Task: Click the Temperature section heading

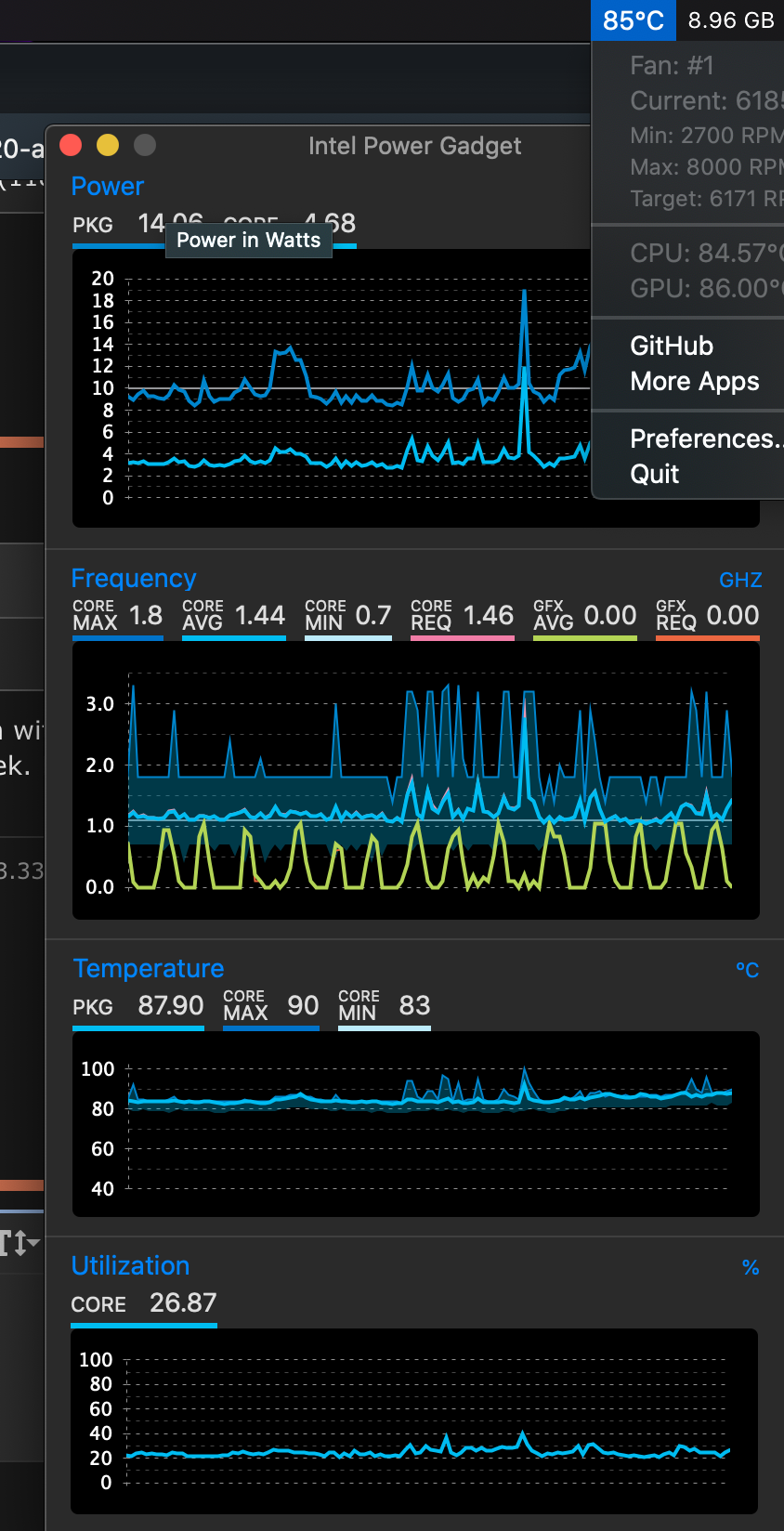Action: point(149,968)
